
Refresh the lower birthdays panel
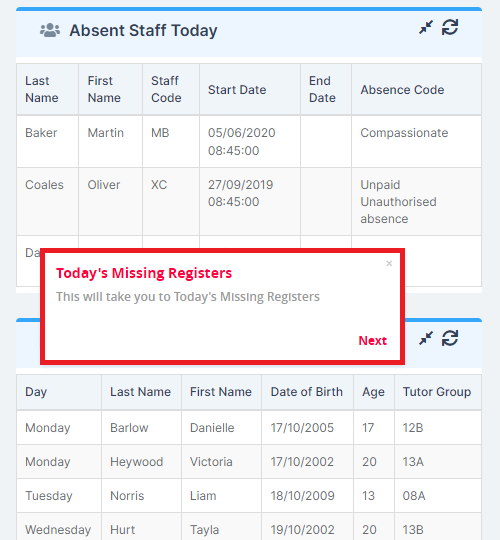(x=450, y=338)
